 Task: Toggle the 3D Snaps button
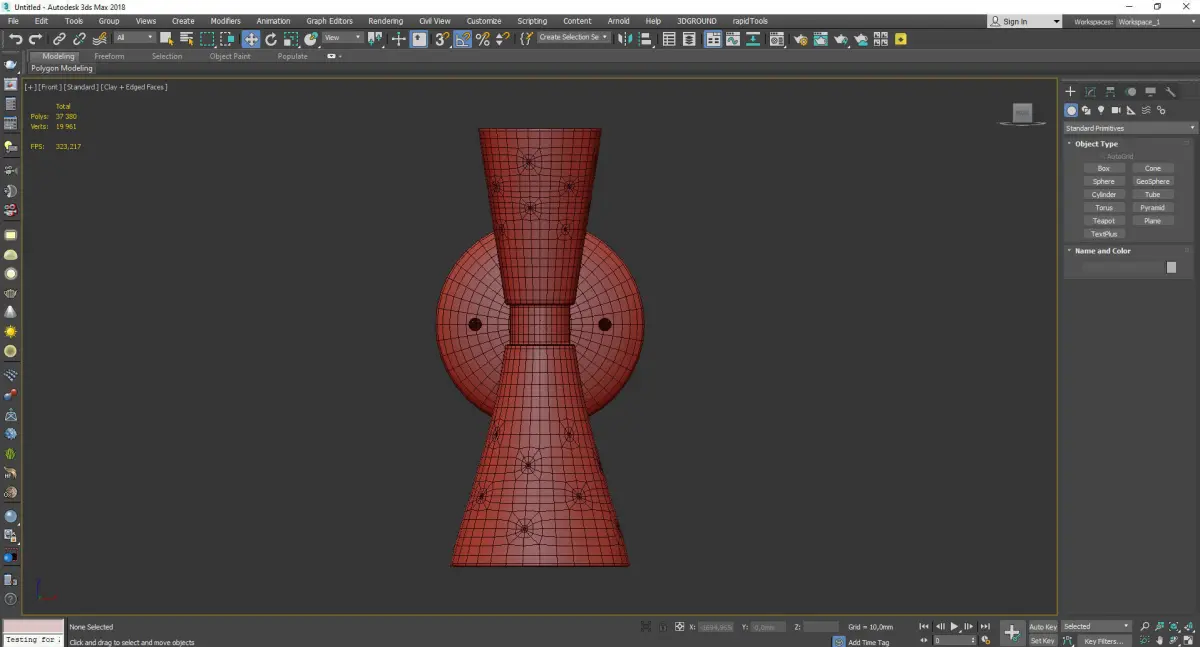tap(441, 39)
